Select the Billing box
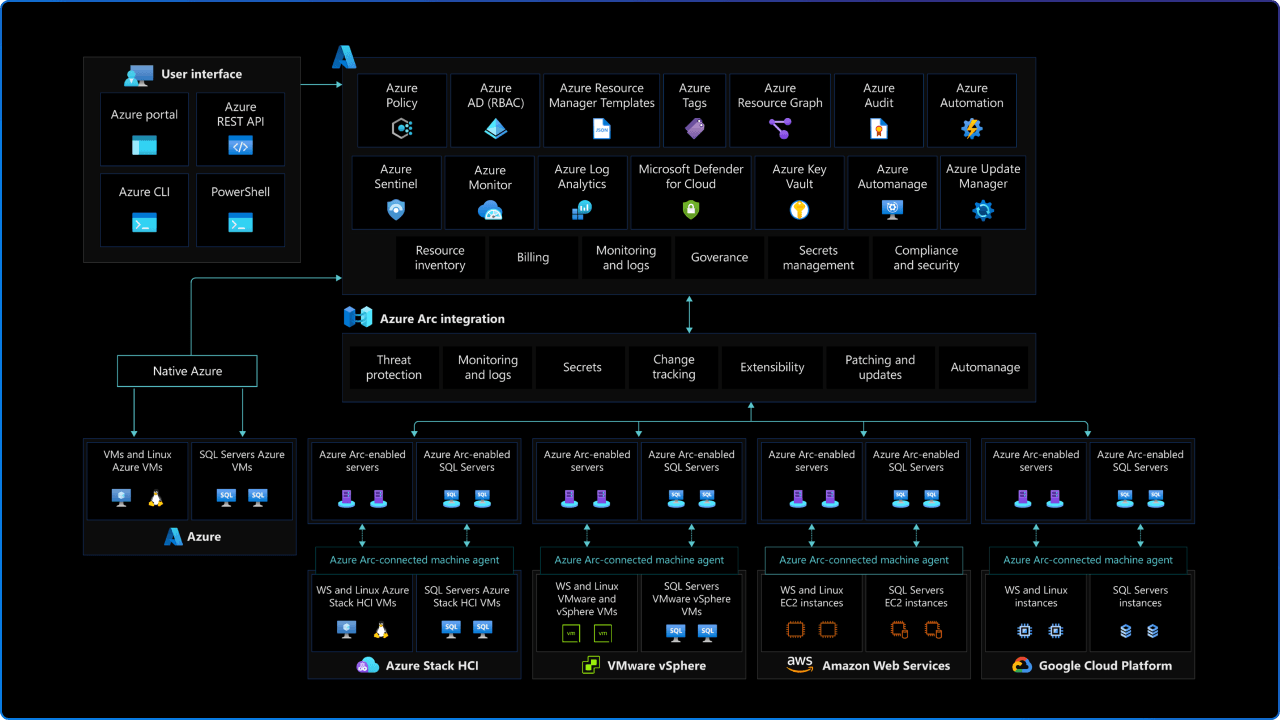 point(533,258)
